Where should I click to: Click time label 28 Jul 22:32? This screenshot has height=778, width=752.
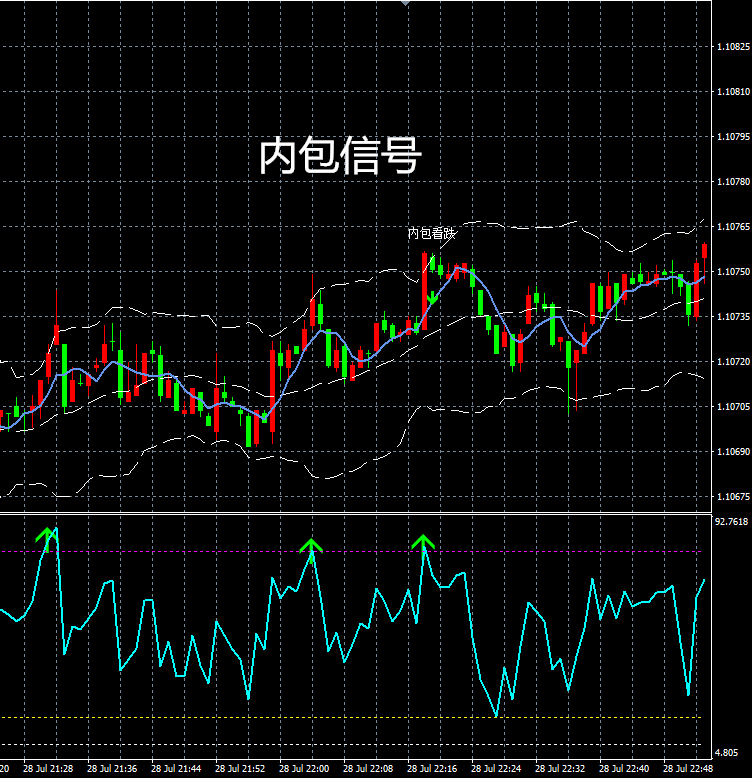pyautogui.click(x=560, y=769)
